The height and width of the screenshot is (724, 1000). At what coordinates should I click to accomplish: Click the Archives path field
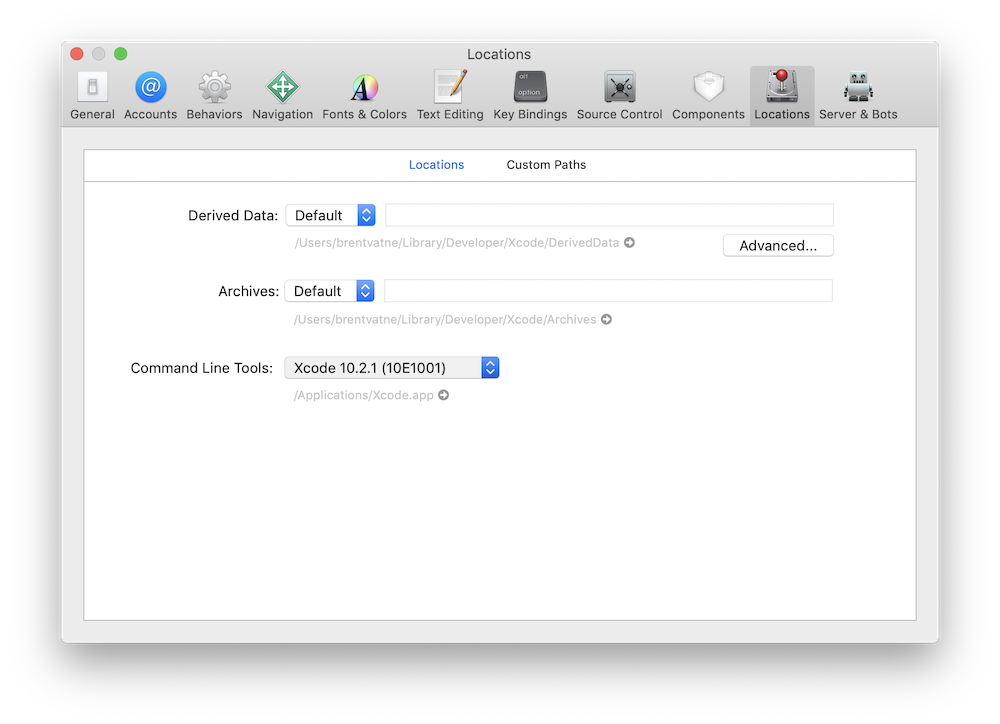pyautogui.click(x=608, y=291)
